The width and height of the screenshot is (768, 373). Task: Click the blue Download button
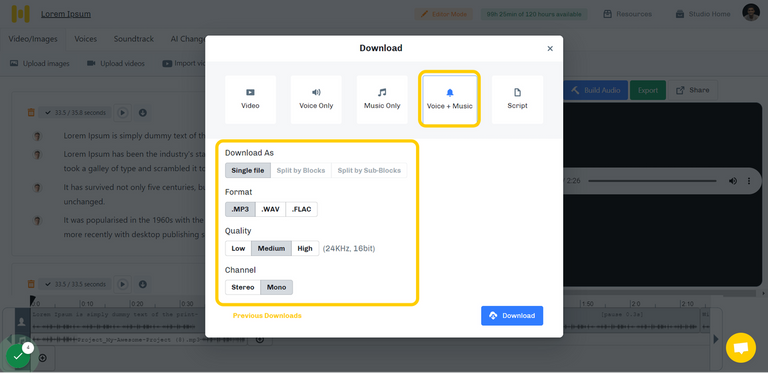[x=512, y=316]
